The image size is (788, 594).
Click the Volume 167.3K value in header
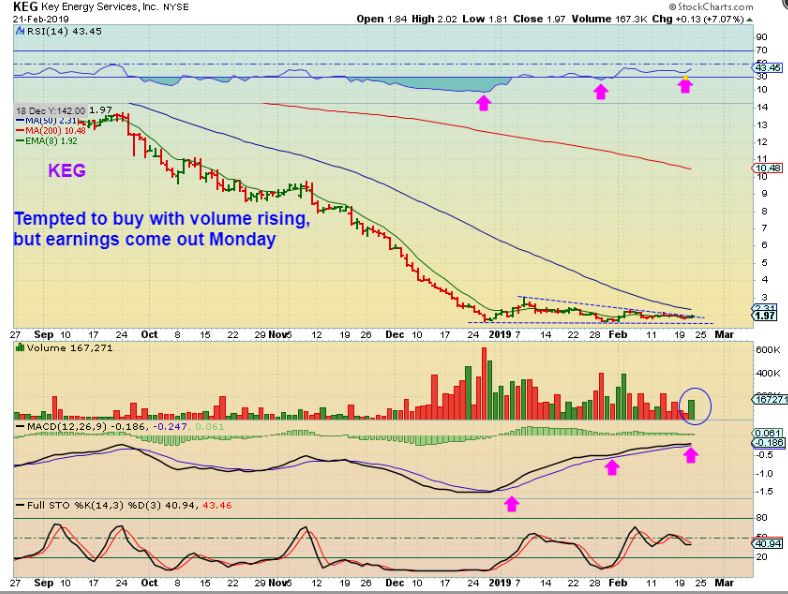click(609, 19)
